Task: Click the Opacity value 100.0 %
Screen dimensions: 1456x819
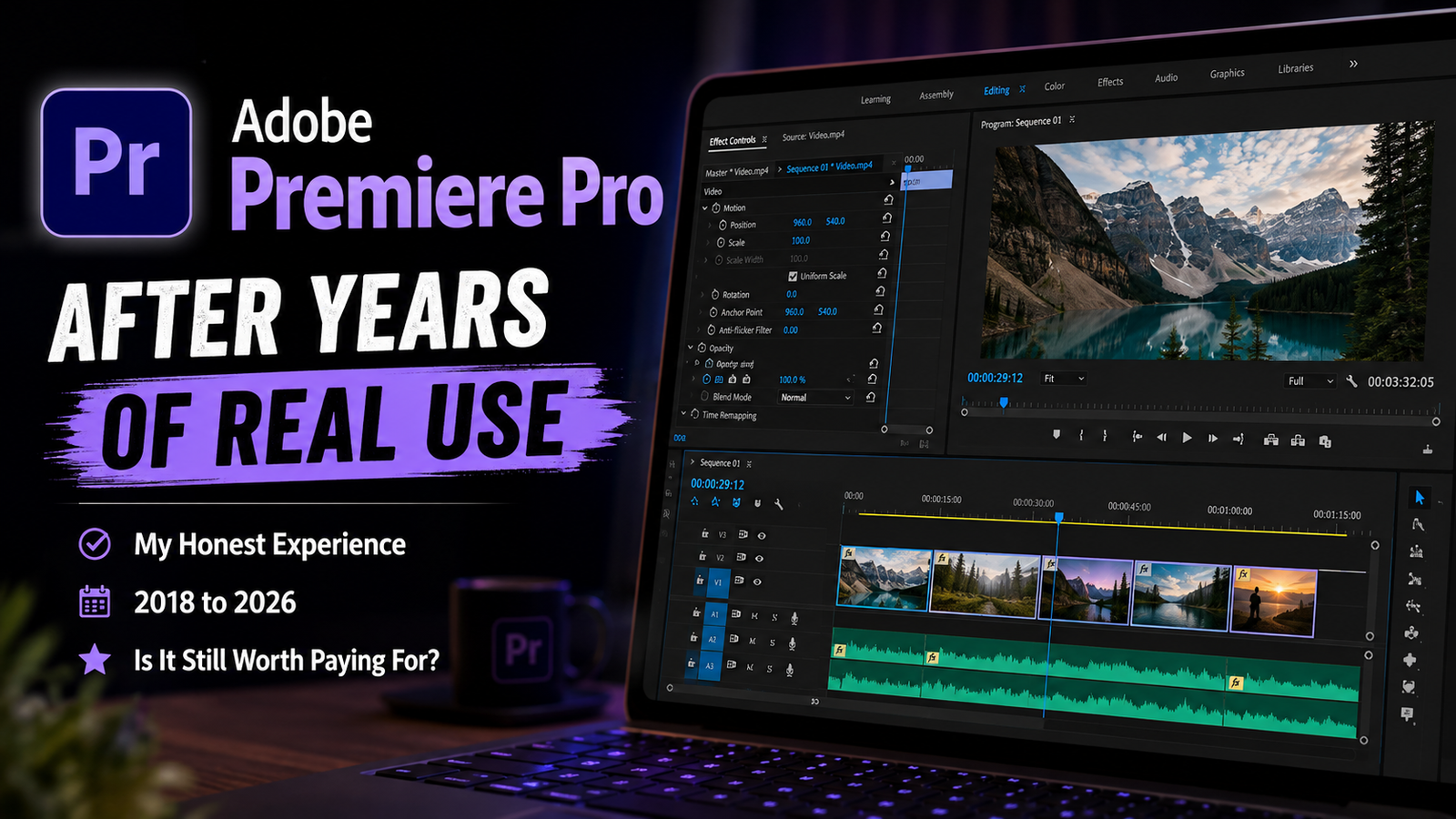Action: (x=792, y=379)
